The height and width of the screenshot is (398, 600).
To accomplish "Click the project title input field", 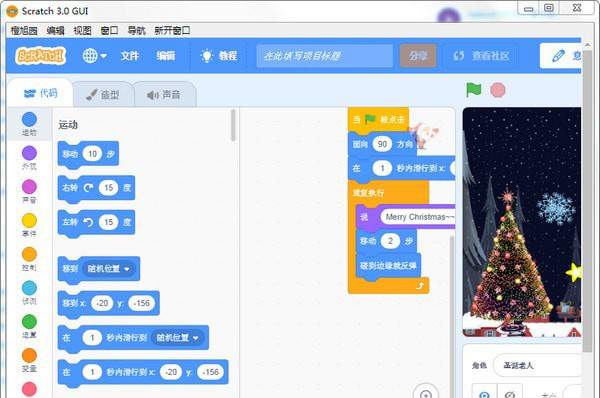I will 324,56.
